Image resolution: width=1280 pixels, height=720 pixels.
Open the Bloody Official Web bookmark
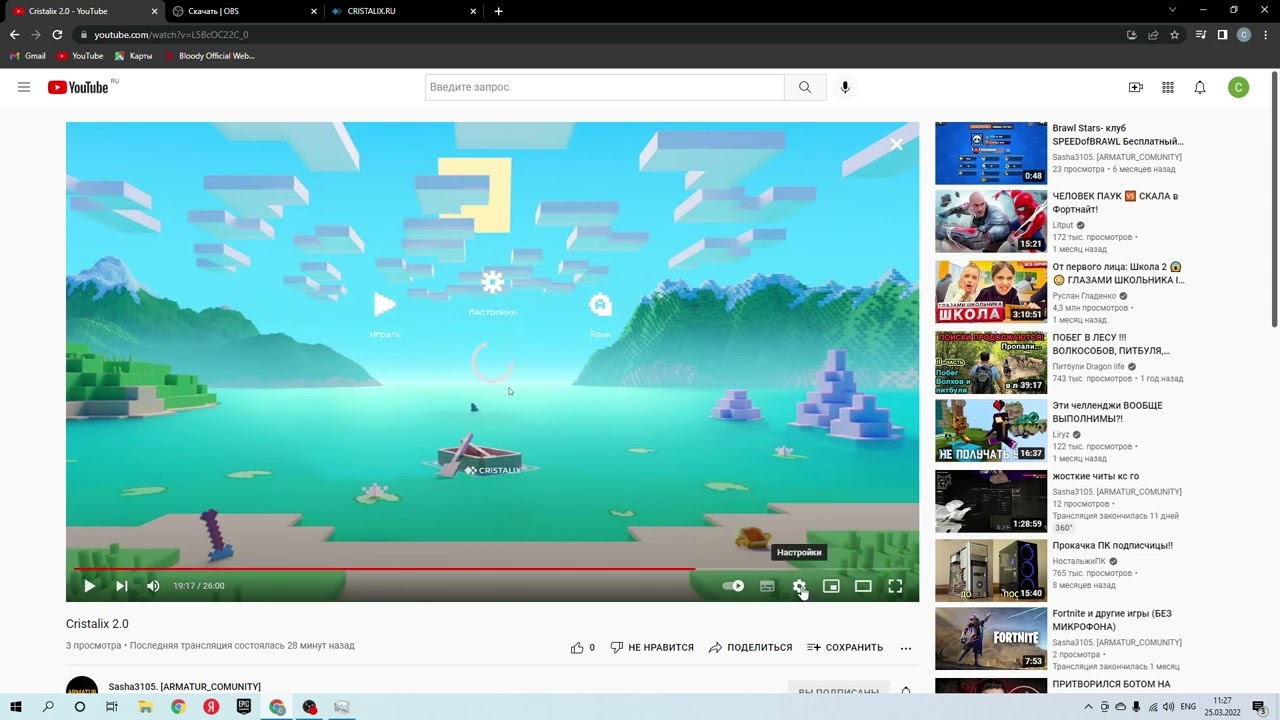click(x=209, y=56)
